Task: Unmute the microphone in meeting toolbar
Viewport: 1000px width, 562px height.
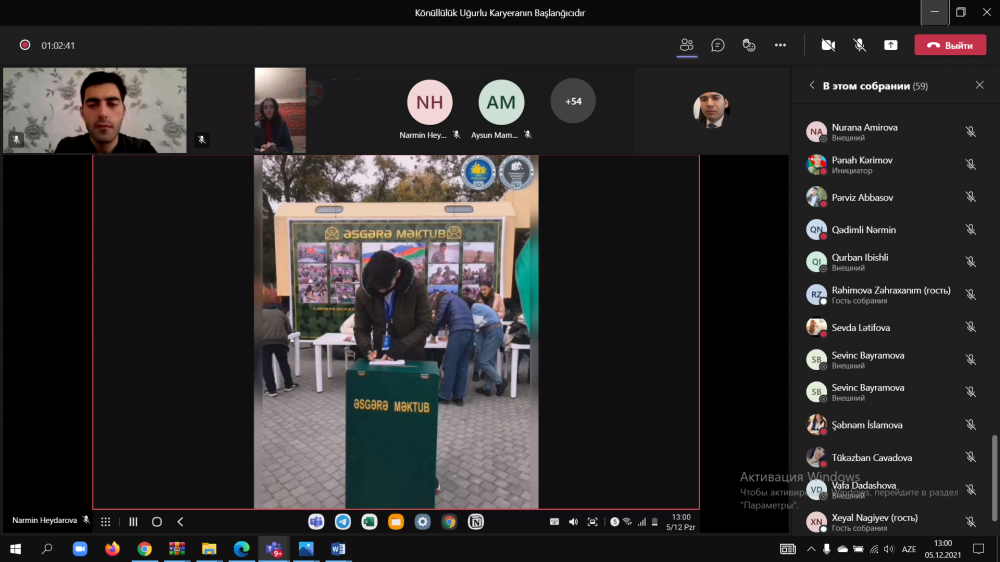Action: (859, 45)
